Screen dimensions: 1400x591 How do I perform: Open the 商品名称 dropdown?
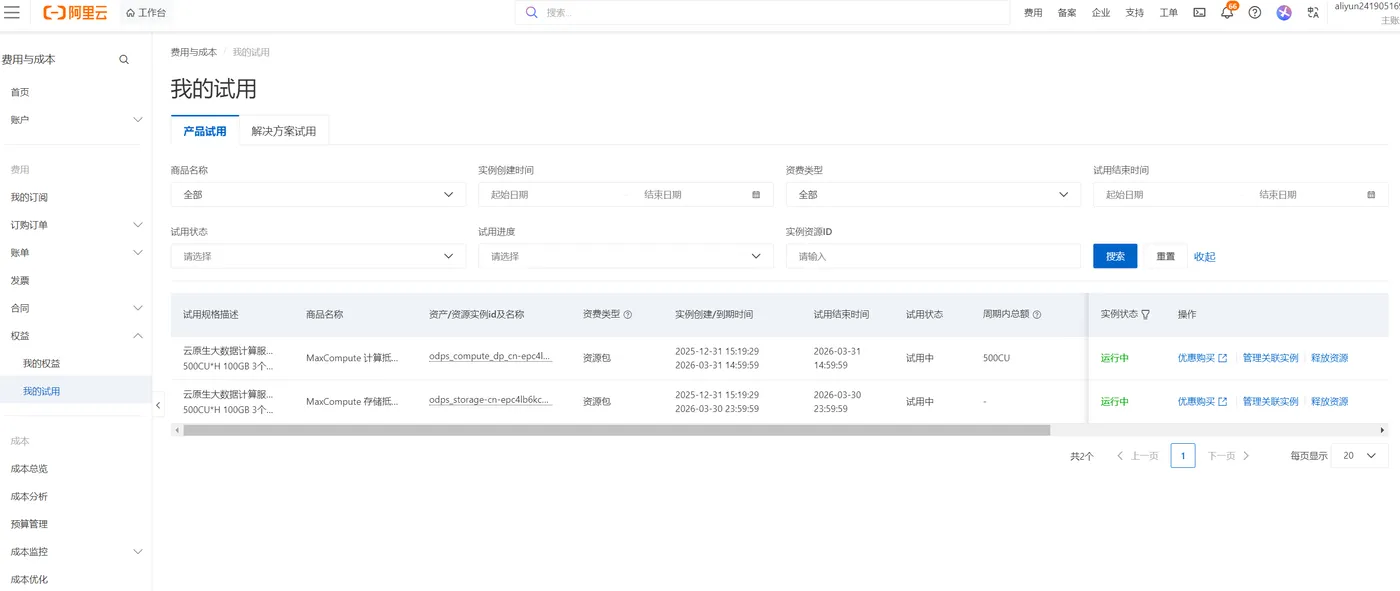tap(318, 195)
